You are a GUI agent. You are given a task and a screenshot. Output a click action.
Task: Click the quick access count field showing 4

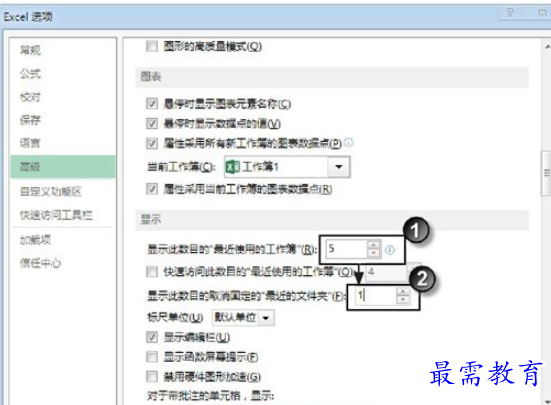tap(387, 272)
